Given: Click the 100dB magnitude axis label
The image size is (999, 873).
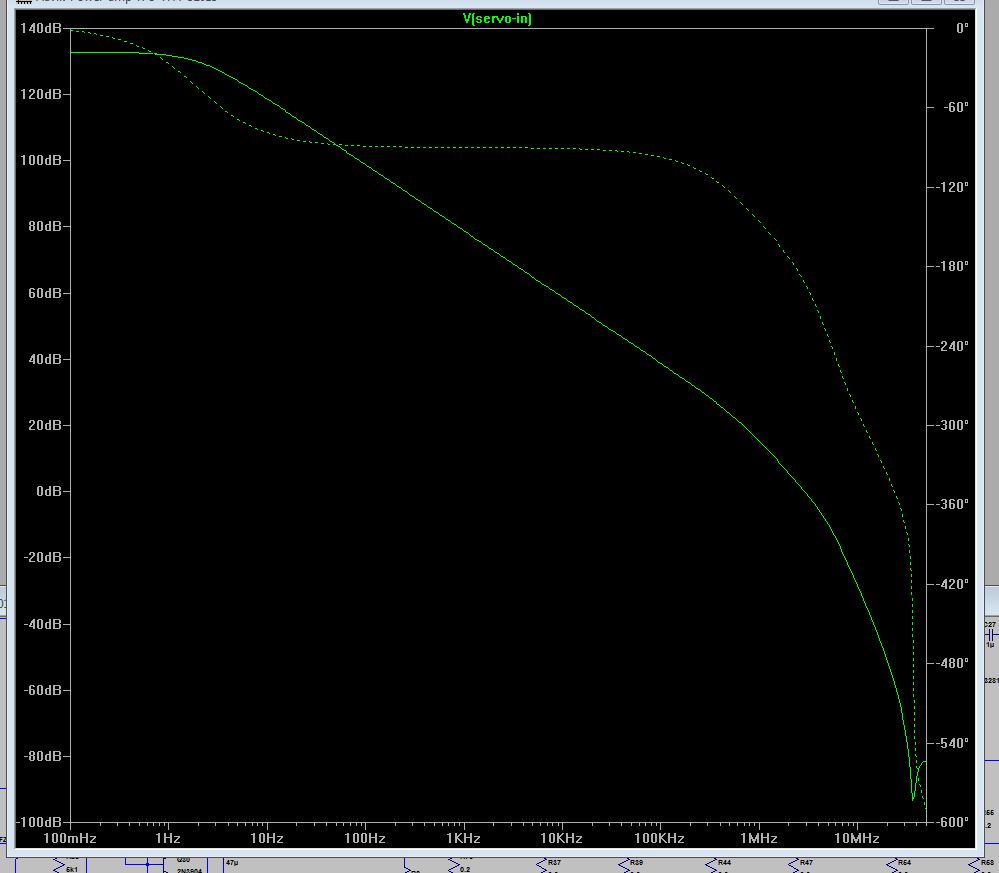Looking at the screenshot, I should tap(41, 161).
